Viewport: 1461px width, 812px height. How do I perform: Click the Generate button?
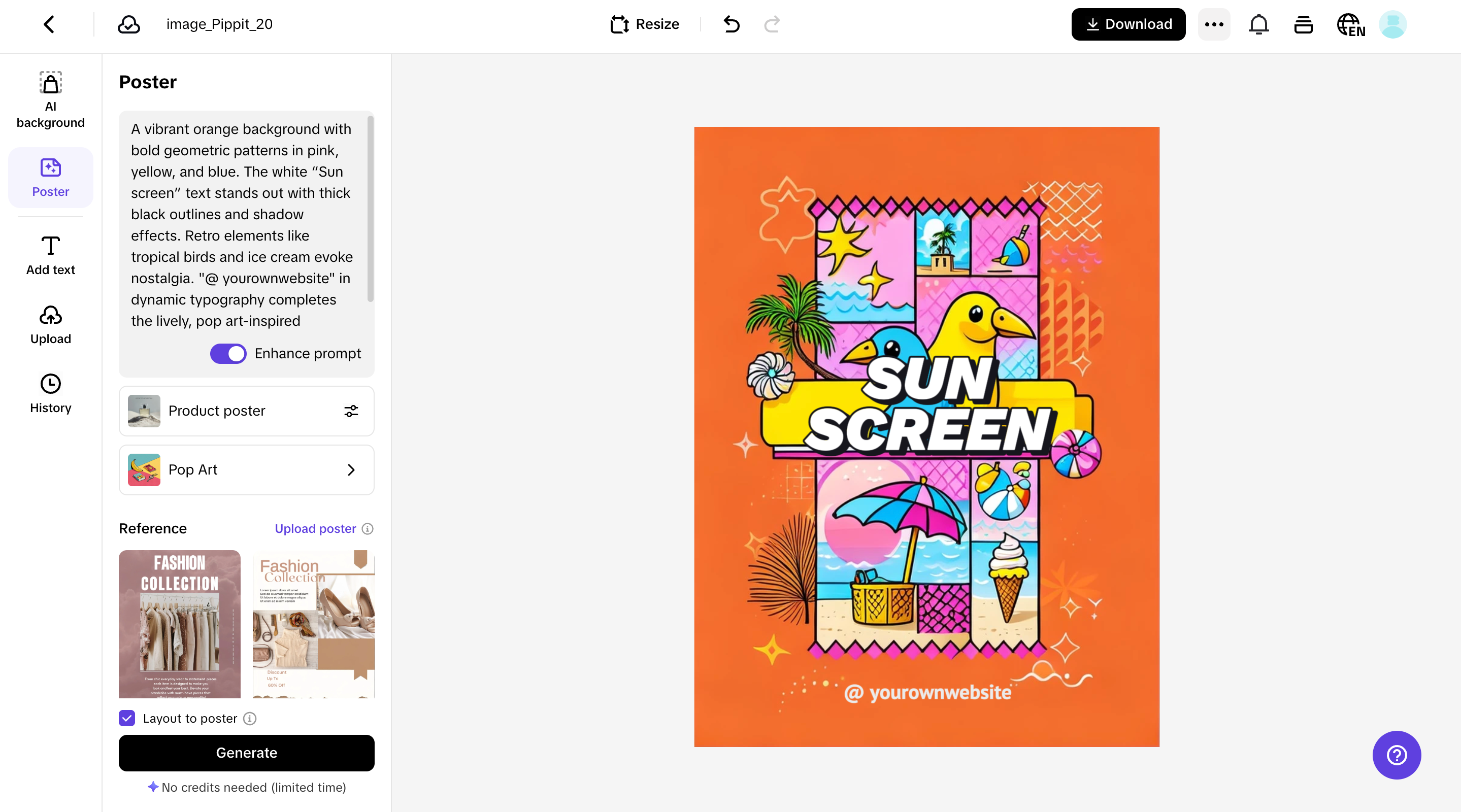click(x=246, y=753)
